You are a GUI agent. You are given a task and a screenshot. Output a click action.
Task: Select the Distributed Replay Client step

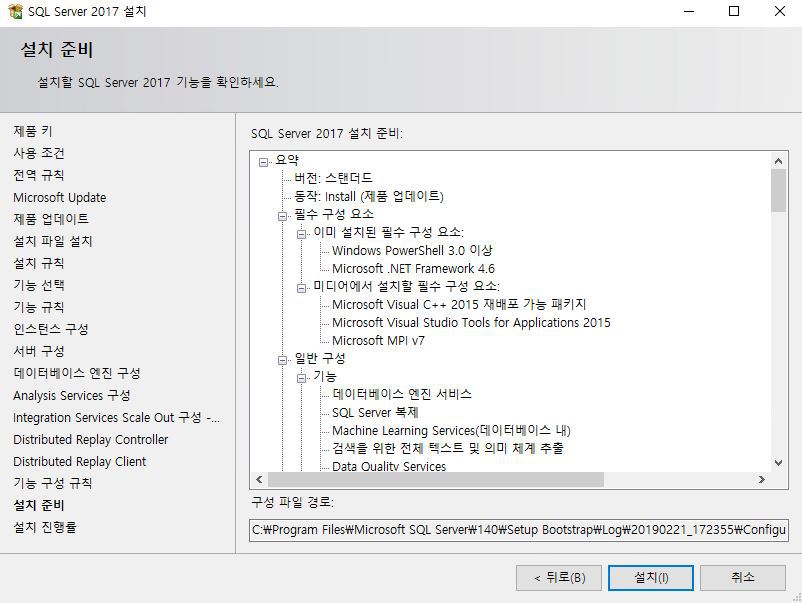pyautogui.click(x=80, y=461)
